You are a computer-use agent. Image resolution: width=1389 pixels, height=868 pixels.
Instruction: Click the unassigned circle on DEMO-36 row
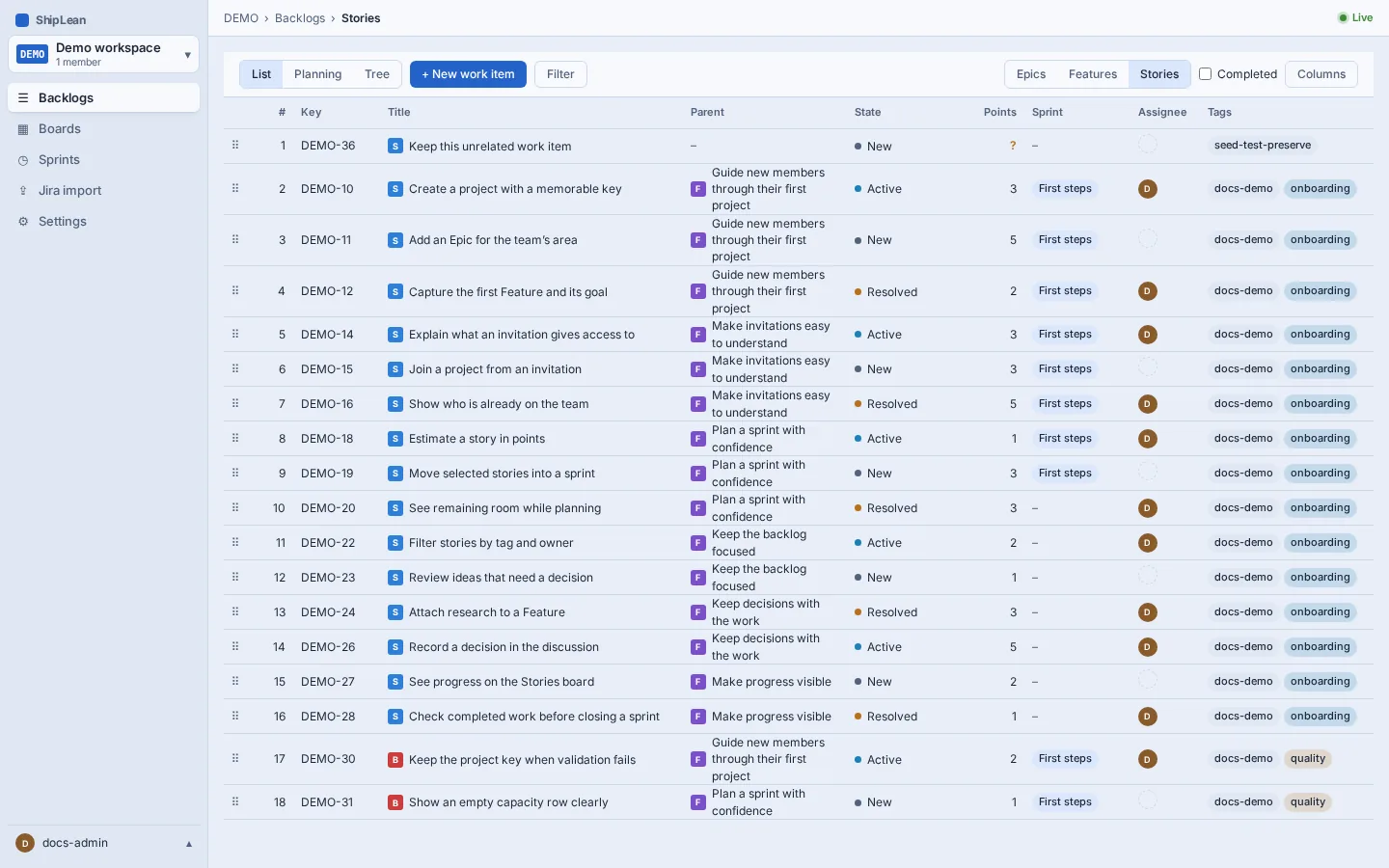tap(1148, 144)
